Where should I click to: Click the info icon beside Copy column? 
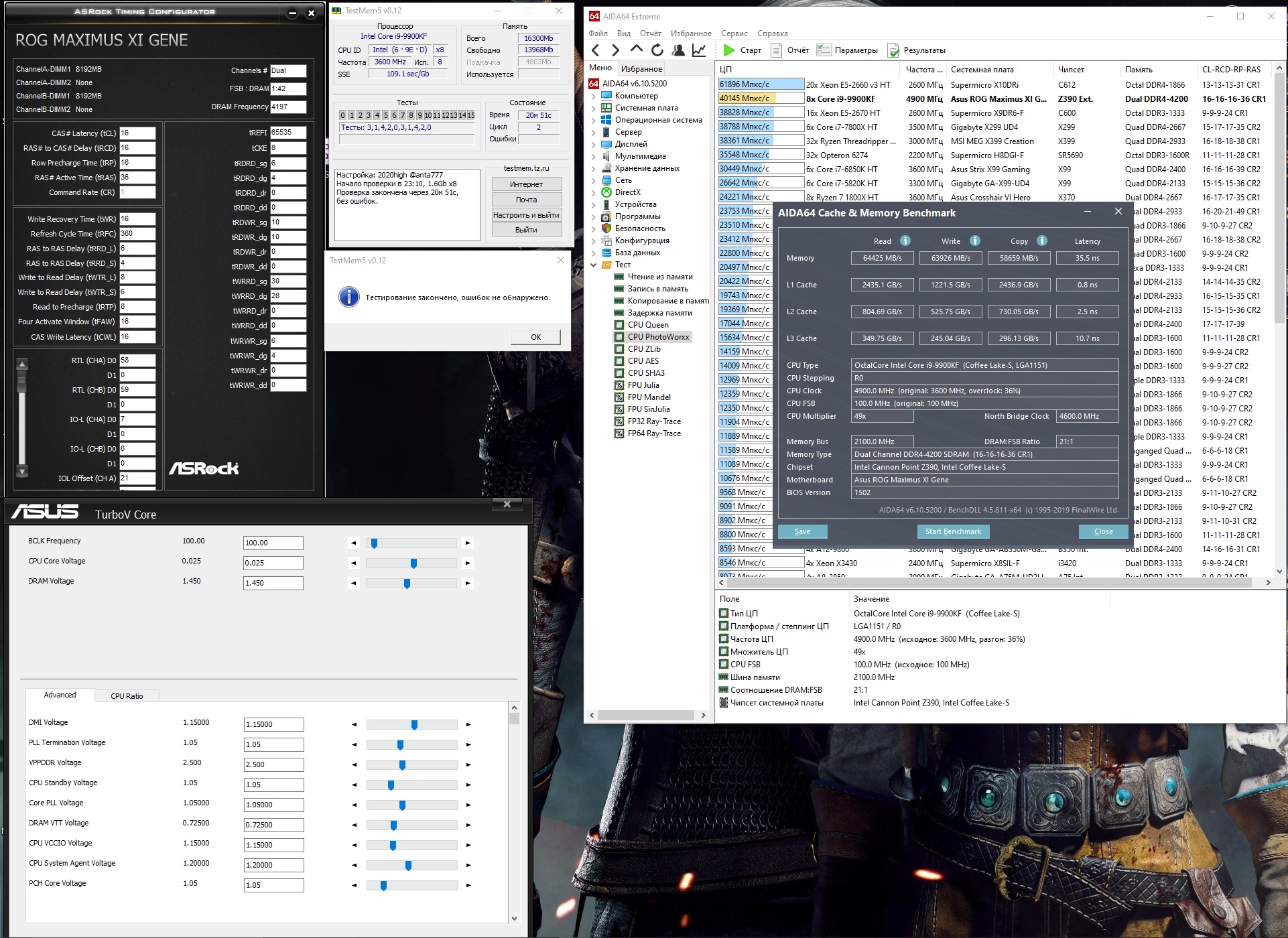(x=1042, y=241)
